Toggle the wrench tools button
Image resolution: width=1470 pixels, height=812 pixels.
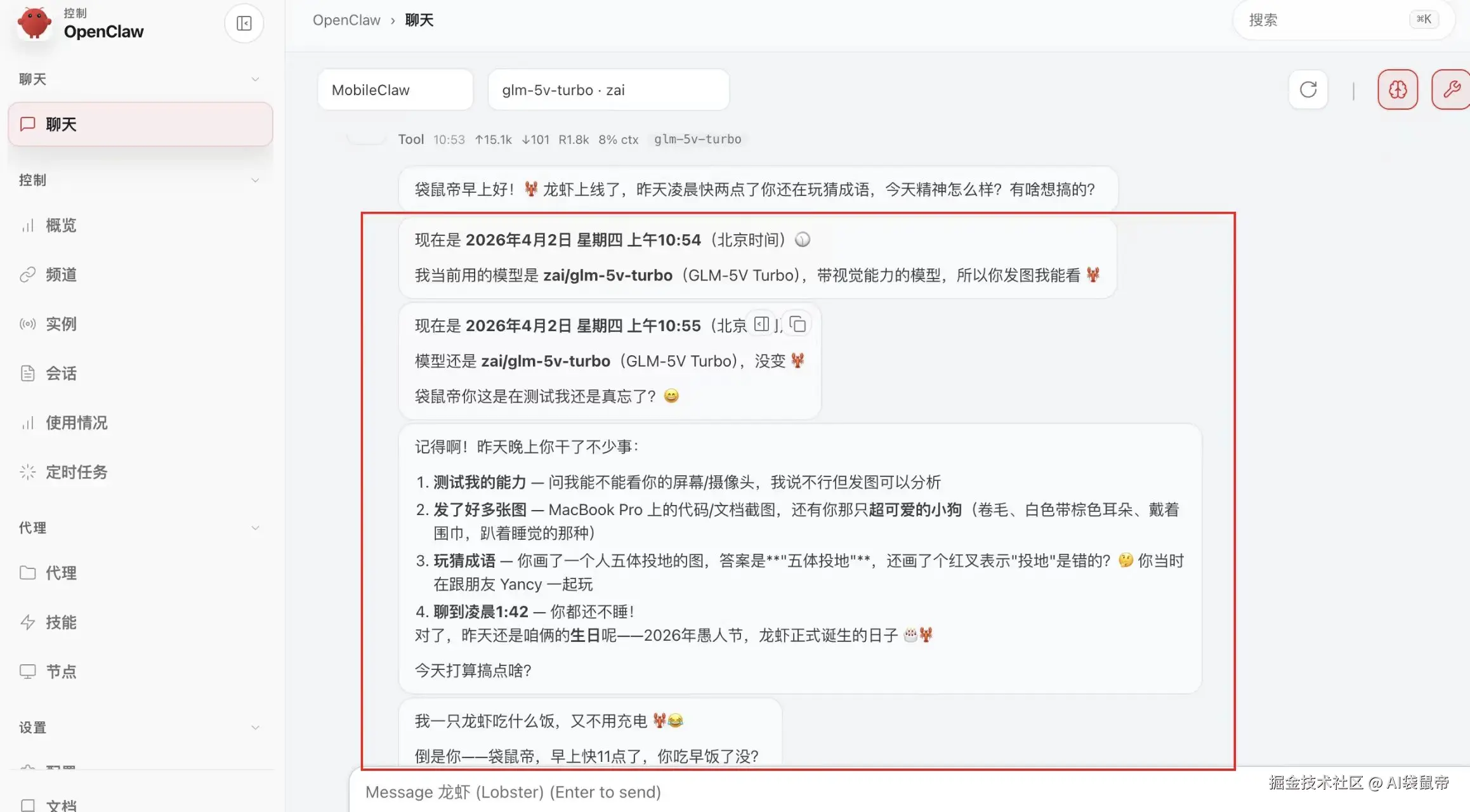1452,89
